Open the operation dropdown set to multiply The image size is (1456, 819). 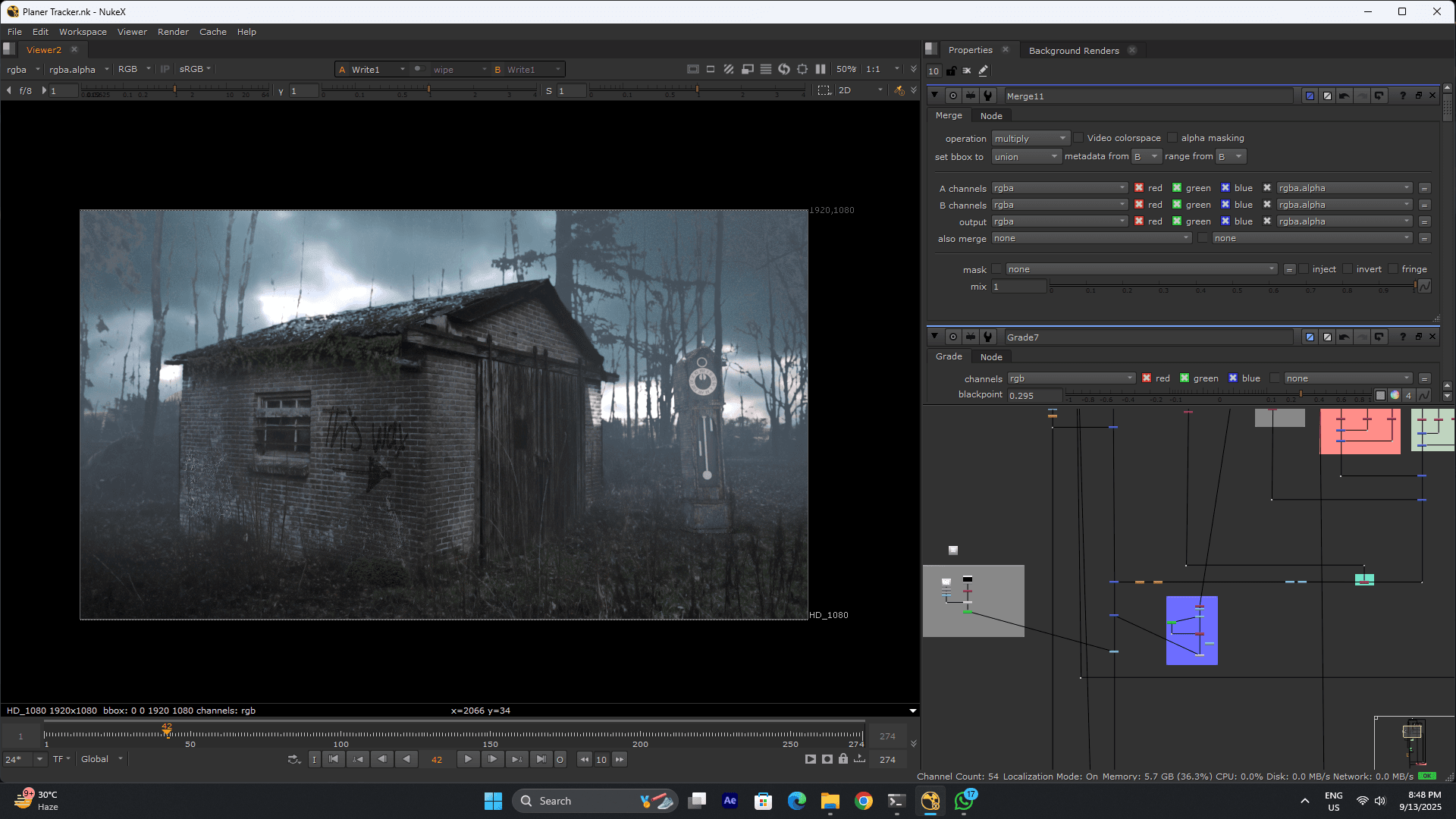tap(1030, 139)
